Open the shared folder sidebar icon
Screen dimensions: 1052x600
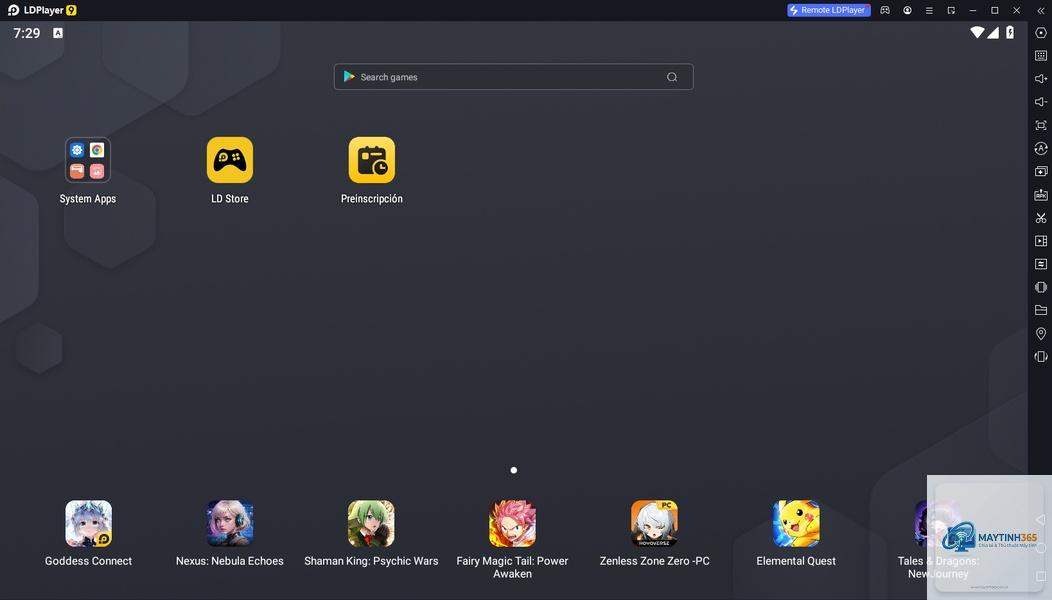[1041, 310]
